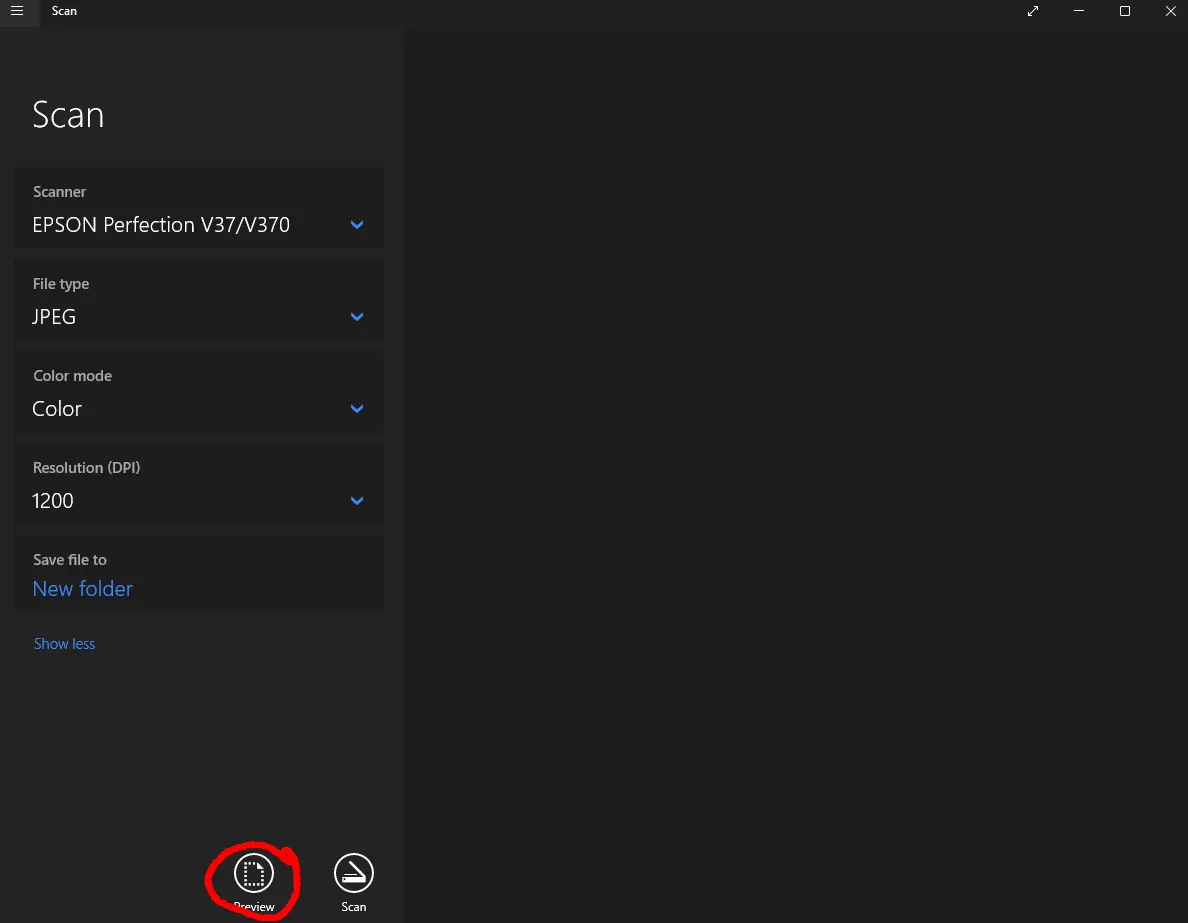Click the 1200 resolution value

click(x=53, y=501)
